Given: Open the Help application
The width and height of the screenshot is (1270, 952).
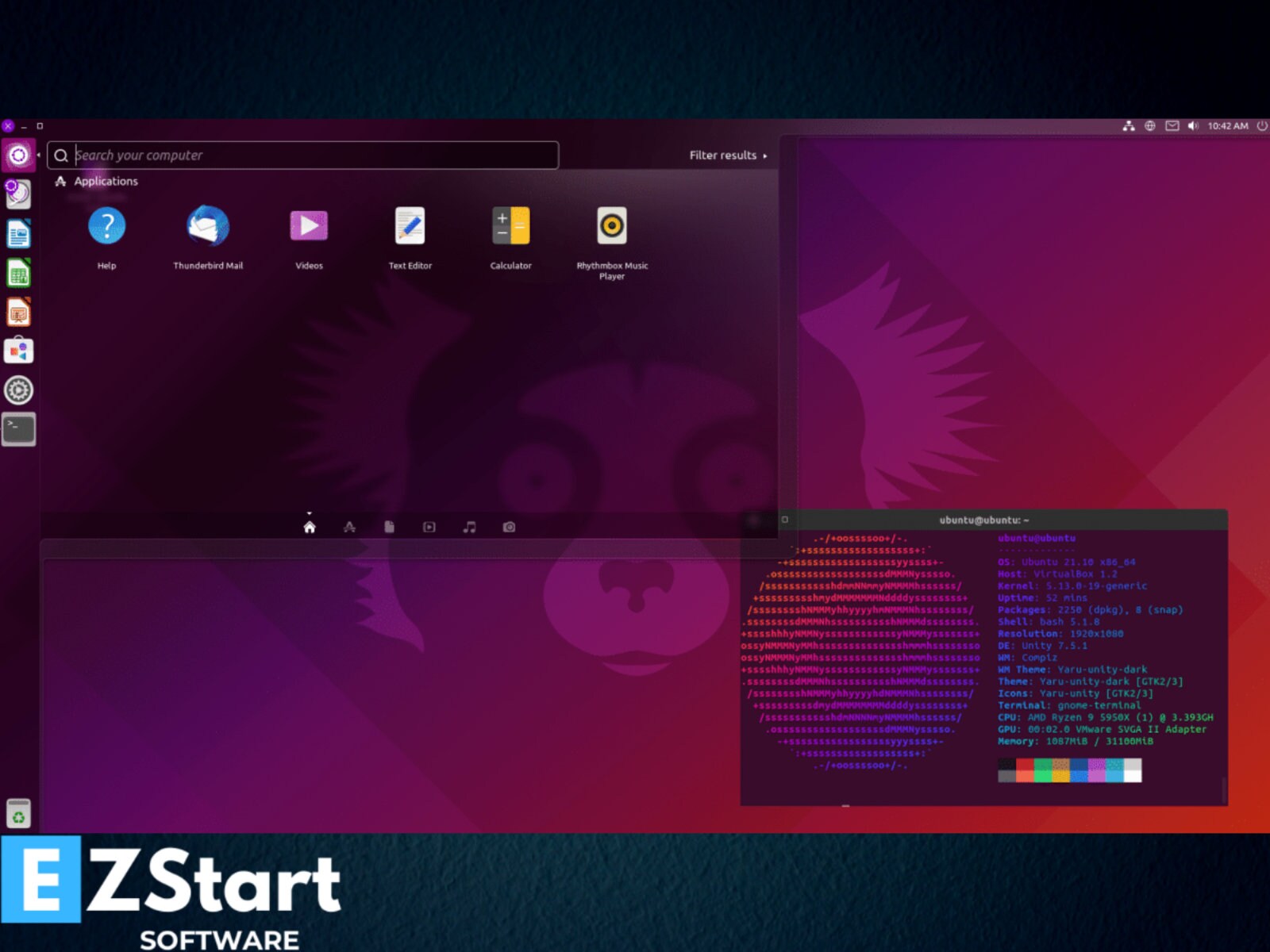Looking at the screenshot, I should click(x=107, y=226).
